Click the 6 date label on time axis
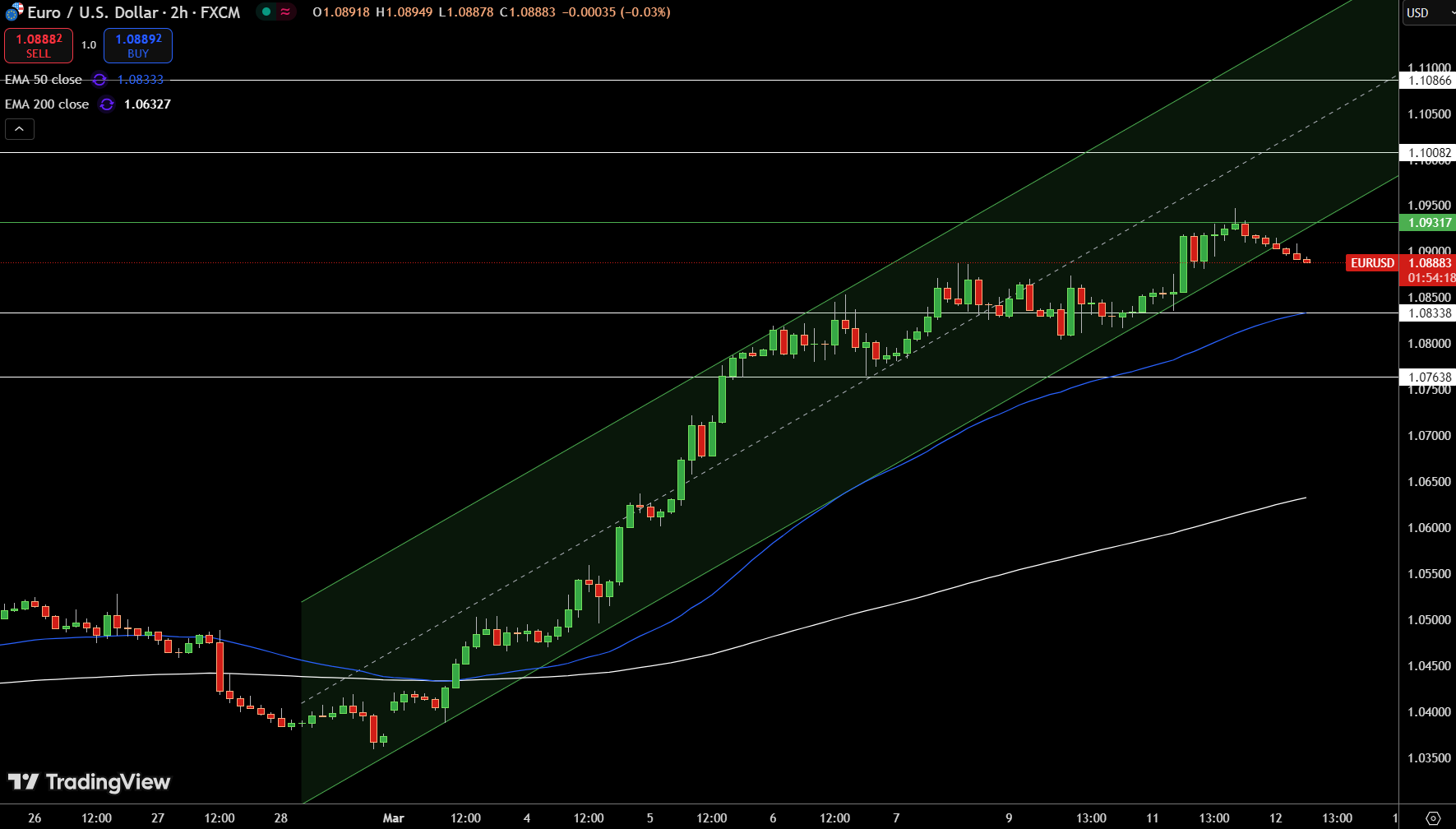 [773, 818]
